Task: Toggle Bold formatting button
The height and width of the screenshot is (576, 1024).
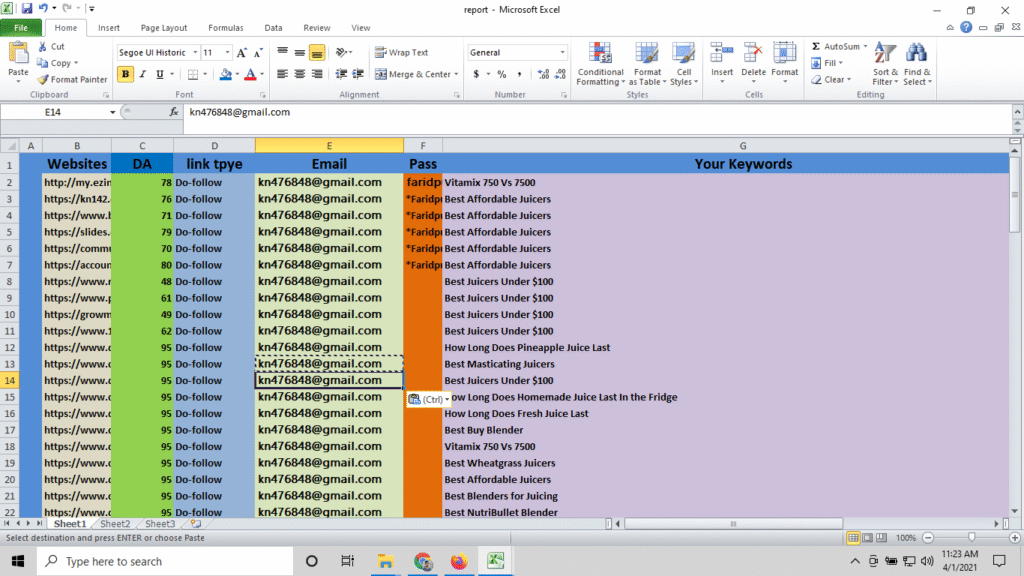Action: point(125,74)
